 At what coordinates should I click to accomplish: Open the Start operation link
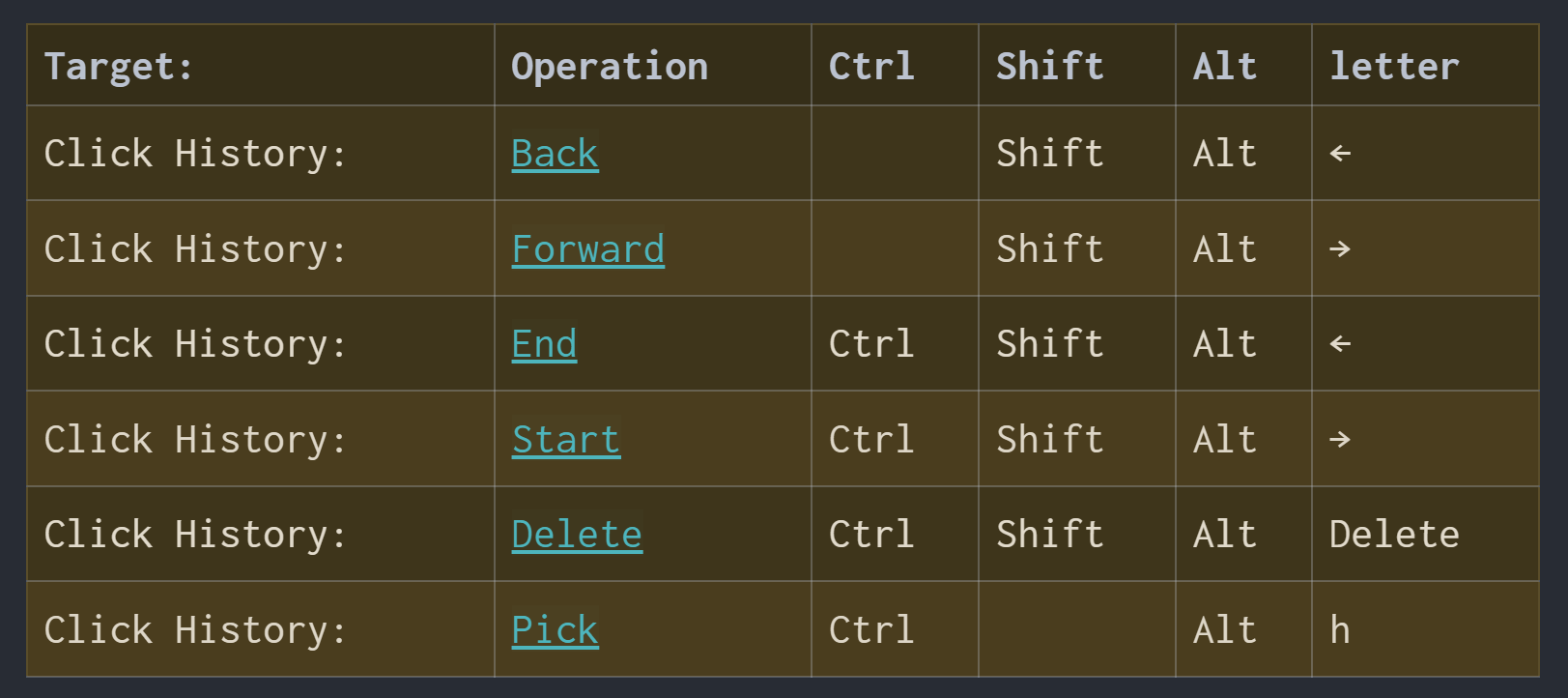coord(565,440)
